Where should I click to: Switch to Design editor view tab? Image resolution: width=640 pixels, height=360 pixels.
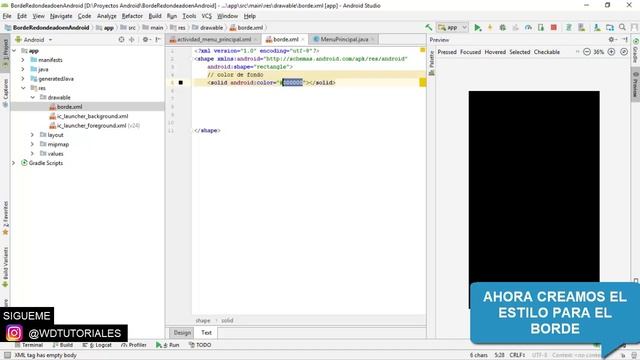click(x=182, y=333)
